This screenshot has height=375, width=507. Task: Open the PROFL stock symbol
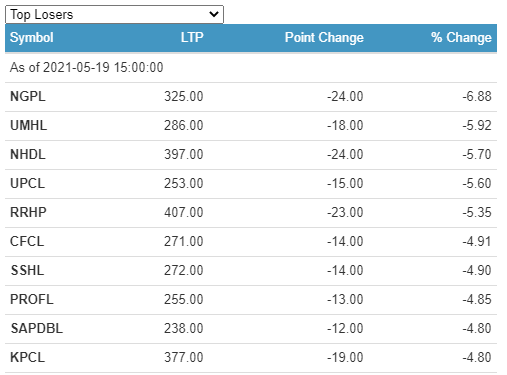32,299
